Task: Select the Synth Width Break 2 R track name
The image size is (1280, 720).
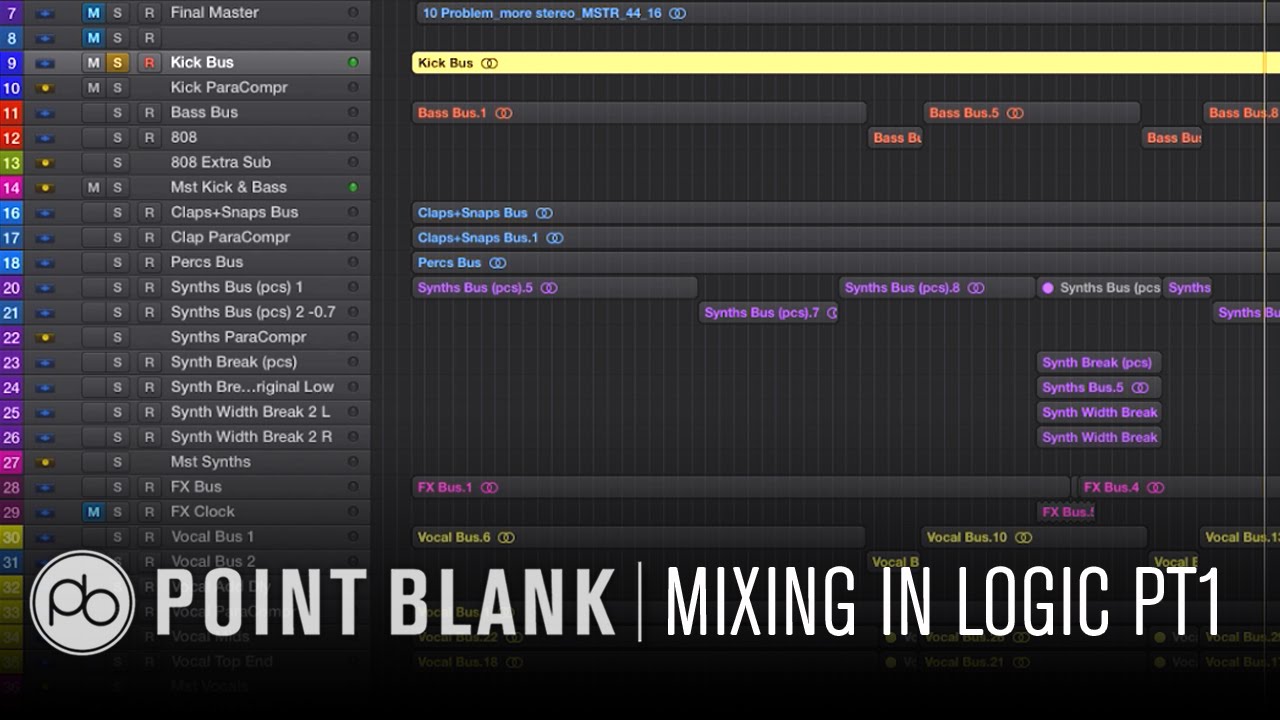Action: click(x=251, y=438)
